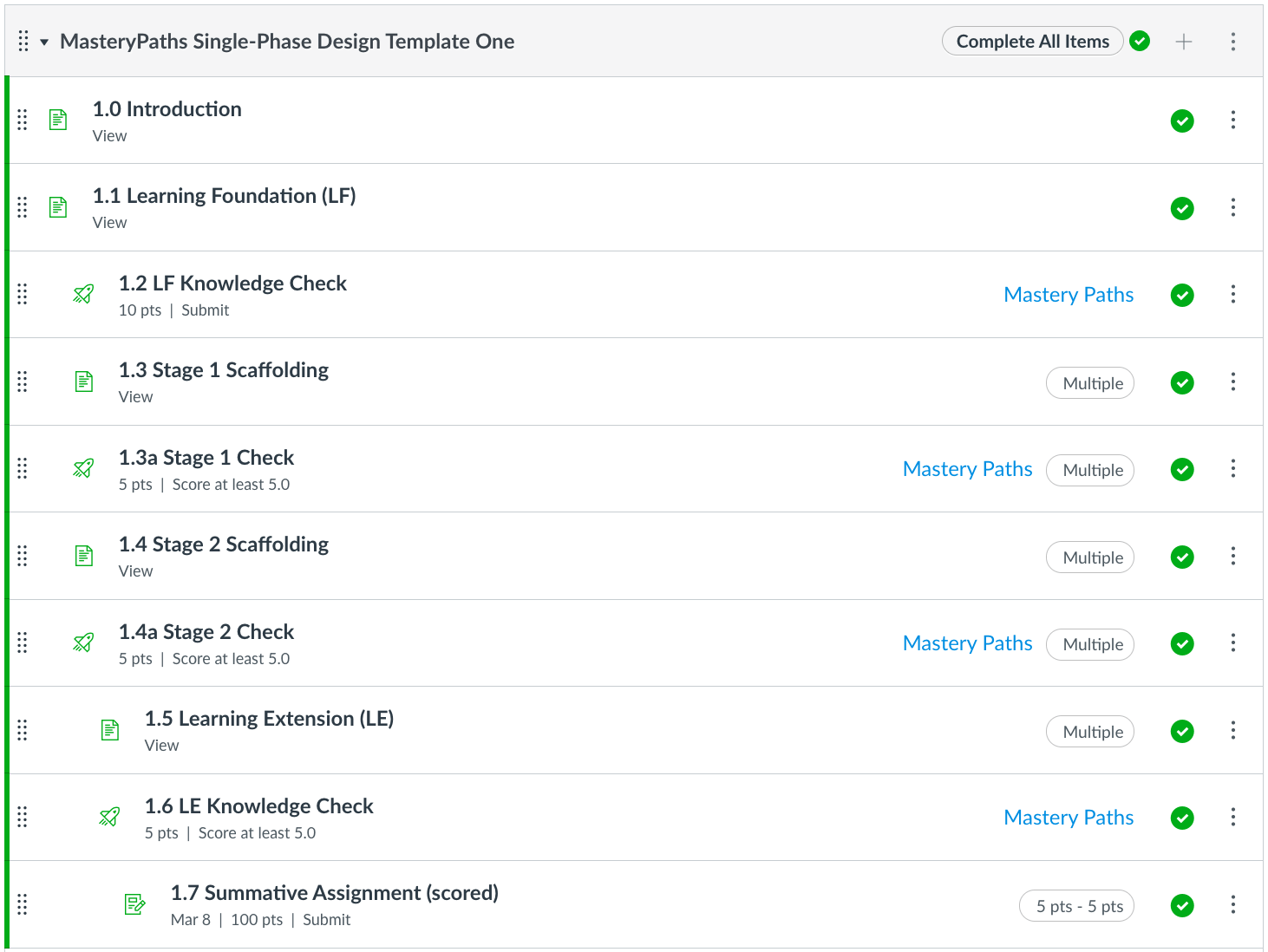
Task: Click Multiple pill on 1.5 Learning Extension
Action: (x=1090, y=732)
